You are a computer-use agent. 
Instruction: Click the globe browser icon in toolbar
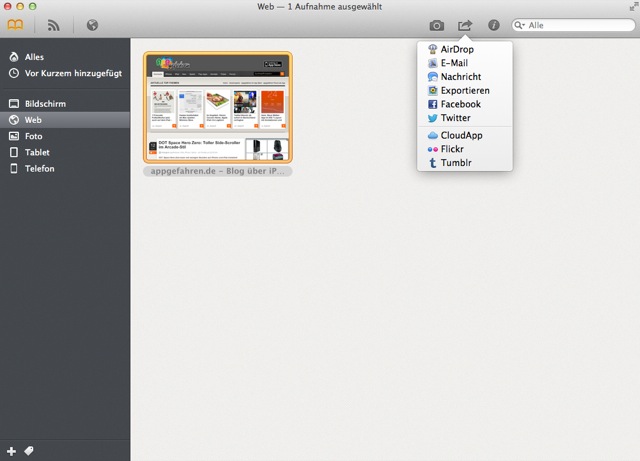(x=92, y=25)
